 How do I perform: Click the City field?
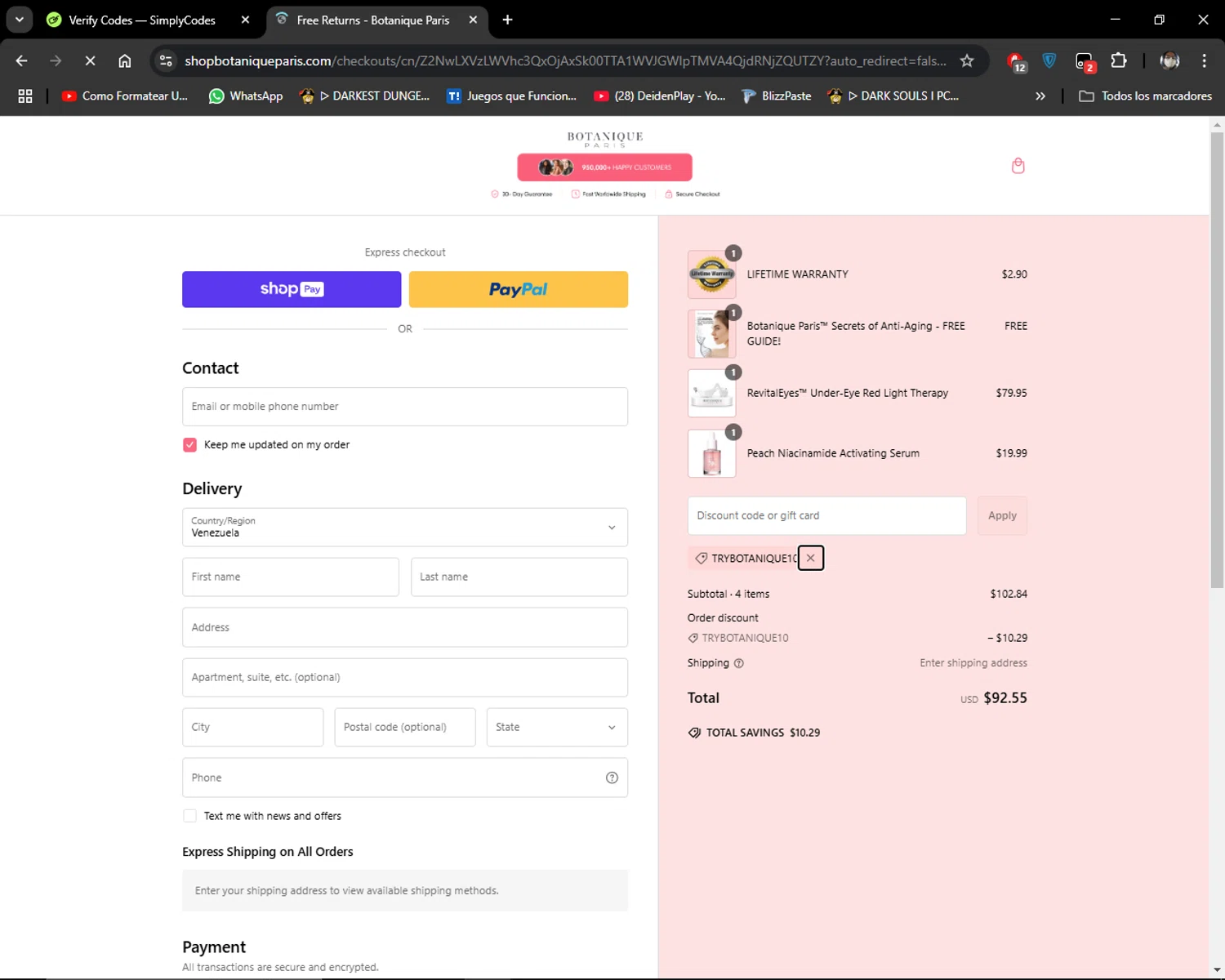(x=253, y=727)
